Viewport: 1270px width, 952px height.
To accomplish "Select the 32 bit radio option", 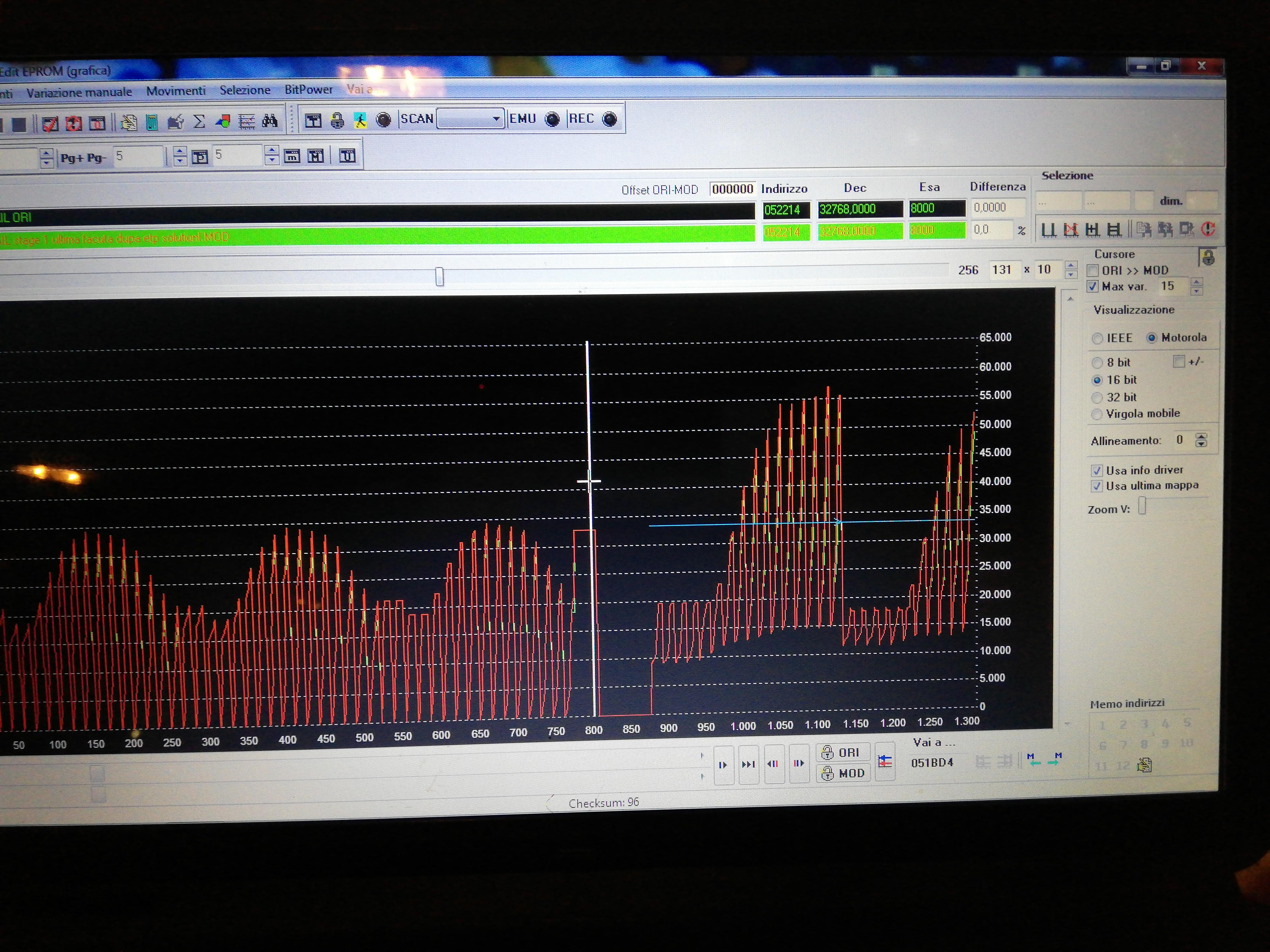I will 1097,397.
